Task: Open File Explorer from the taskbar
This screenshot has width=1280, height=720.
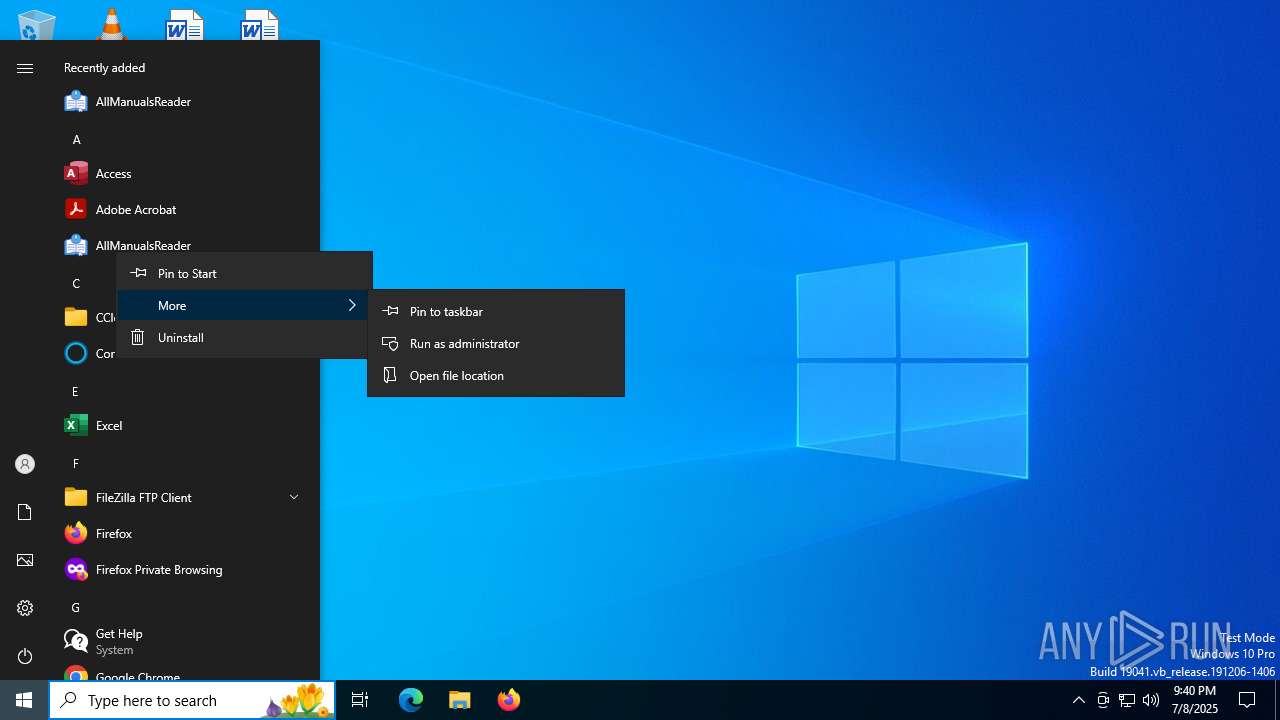Action: coord(460,700)
